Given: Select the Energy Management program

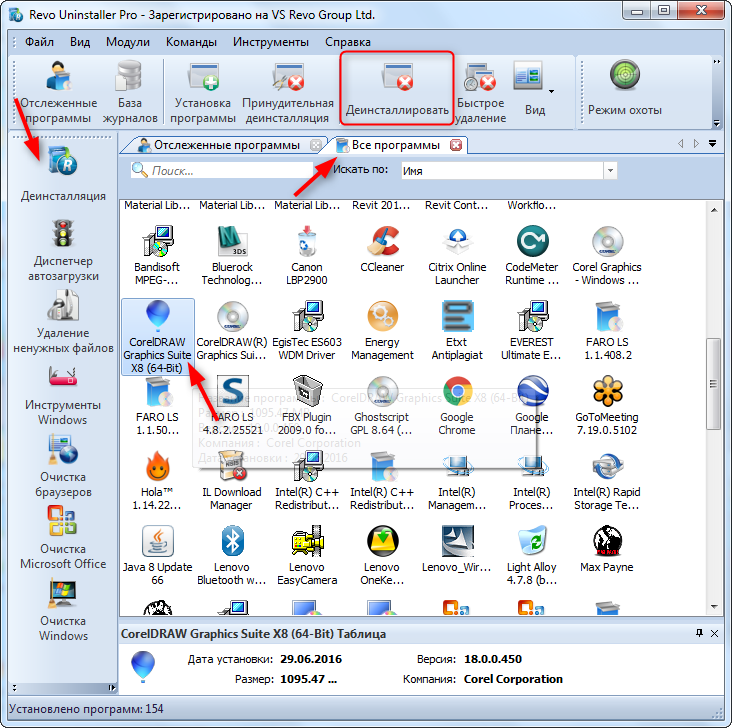Looking at the screenshot, I should tap(382, 331).
